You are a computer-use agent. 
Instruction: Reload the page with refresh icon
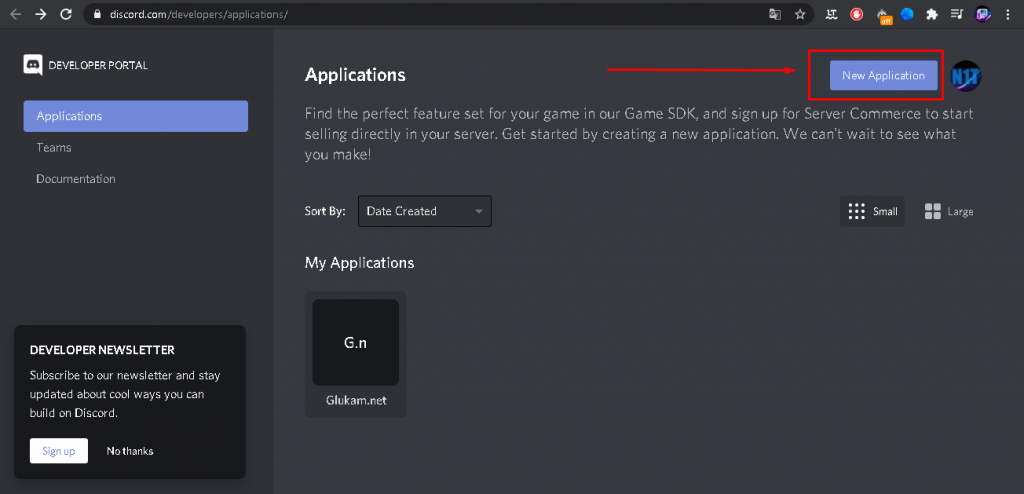tap(66, 14)
